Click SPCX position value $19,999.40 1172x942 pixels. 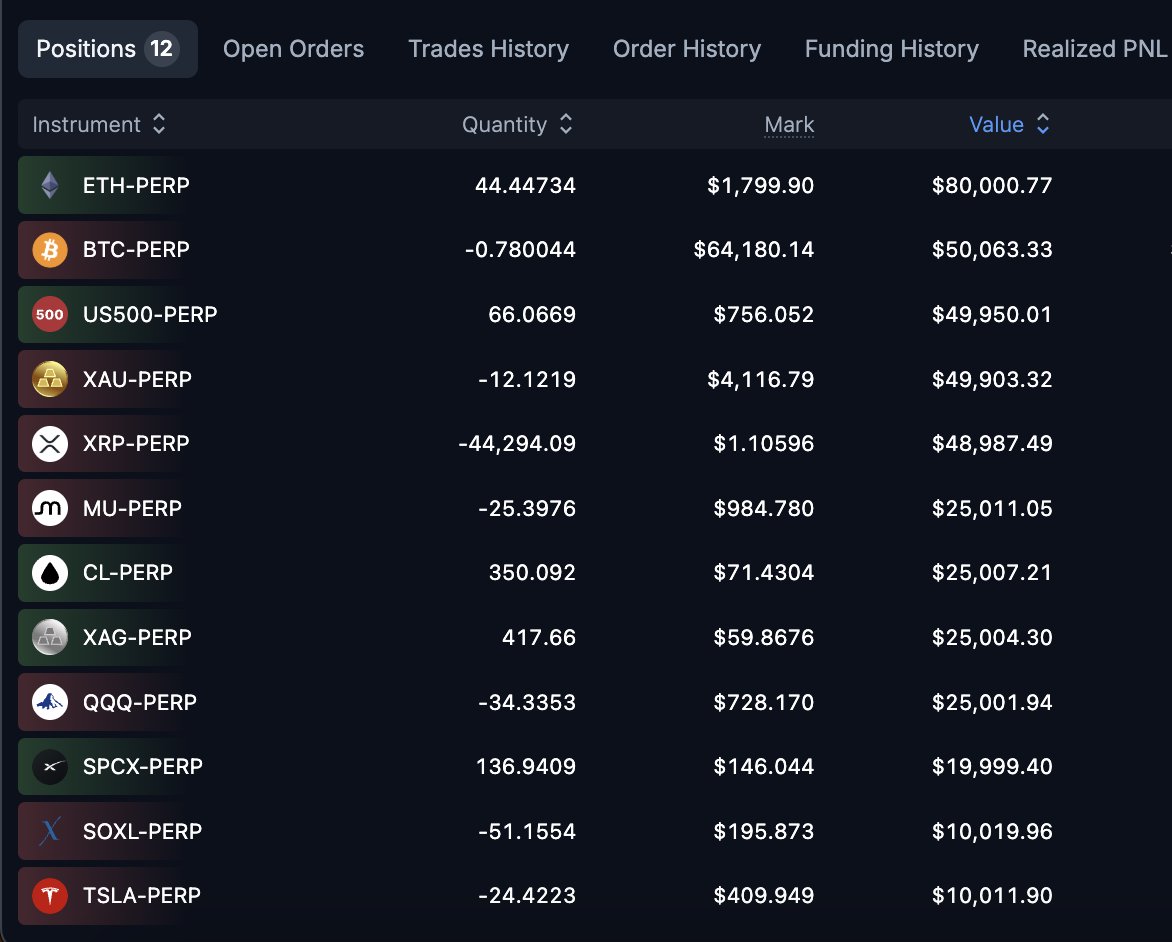coord(992,766)
